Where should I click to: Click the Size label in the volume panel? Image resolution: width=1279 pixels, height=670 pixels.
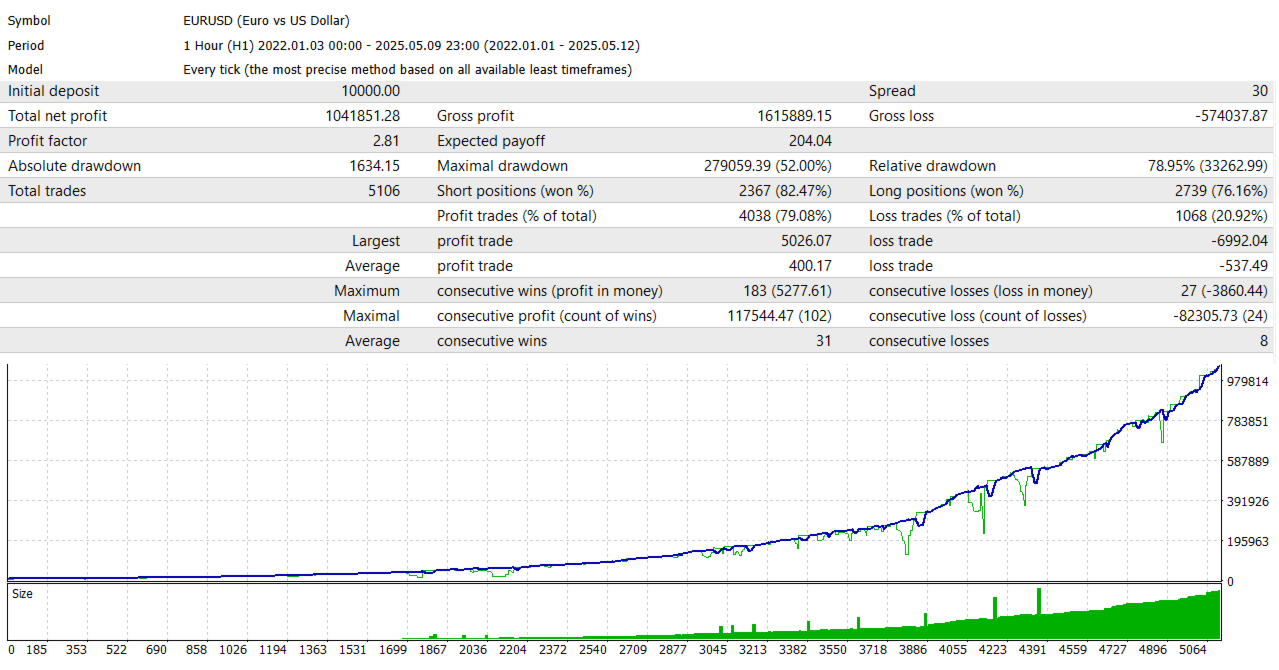point(22,594)
